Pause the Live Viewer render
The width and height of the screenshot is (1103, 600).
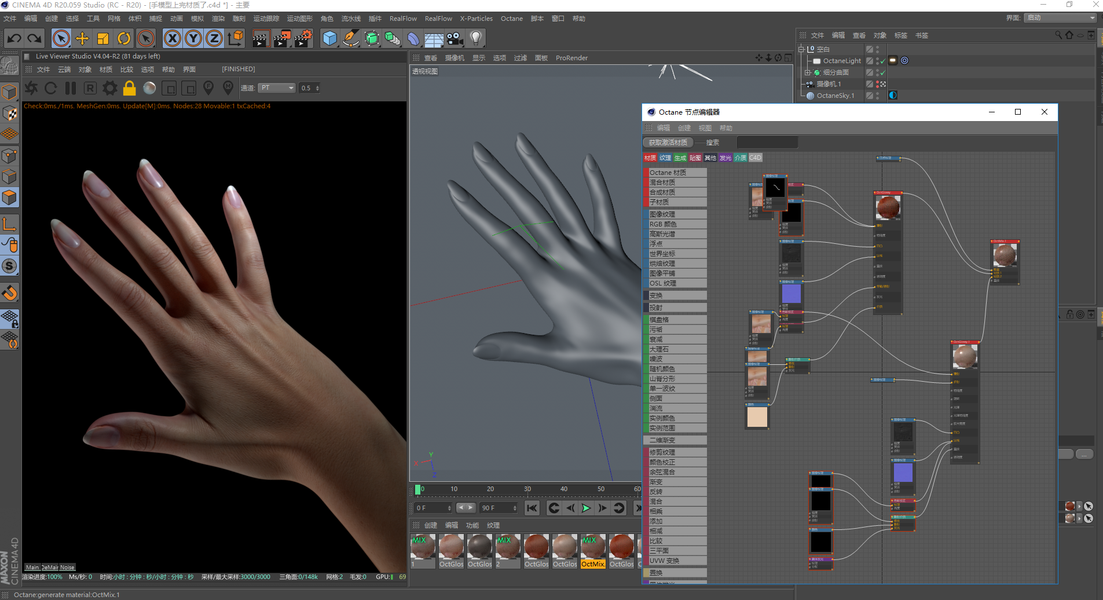(70, 88)
